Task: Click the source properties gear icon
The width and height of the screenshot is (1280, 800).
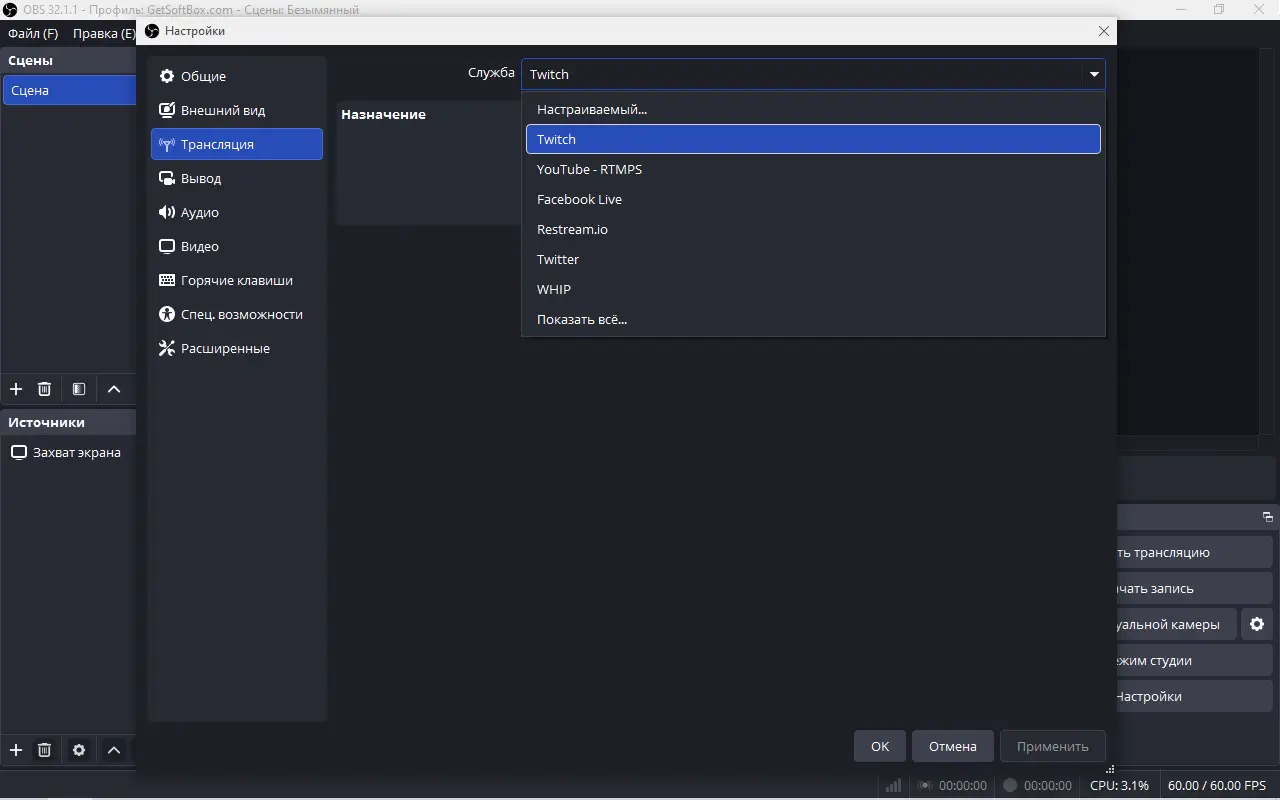Action: (x=79, y=750)
